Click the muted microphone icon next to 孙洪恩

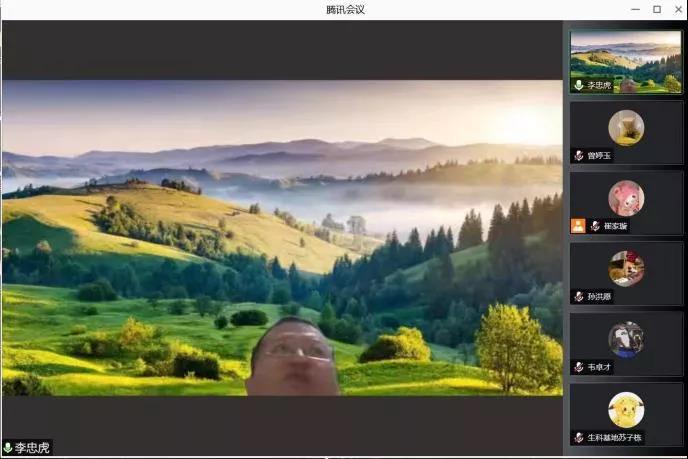[578, 296]
